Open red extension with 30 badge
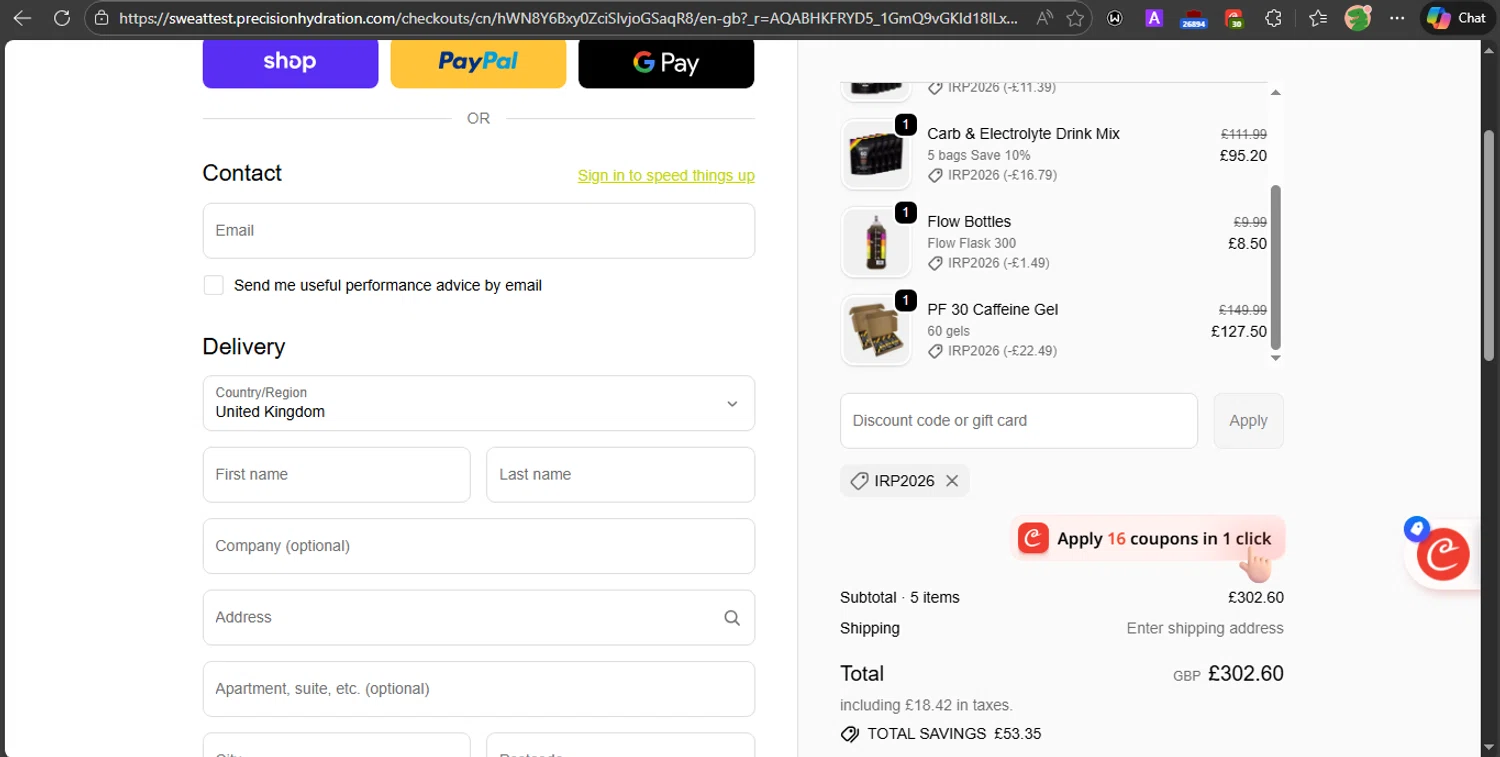Viewport: 1500px width, 757px height. coord(1234,18)
